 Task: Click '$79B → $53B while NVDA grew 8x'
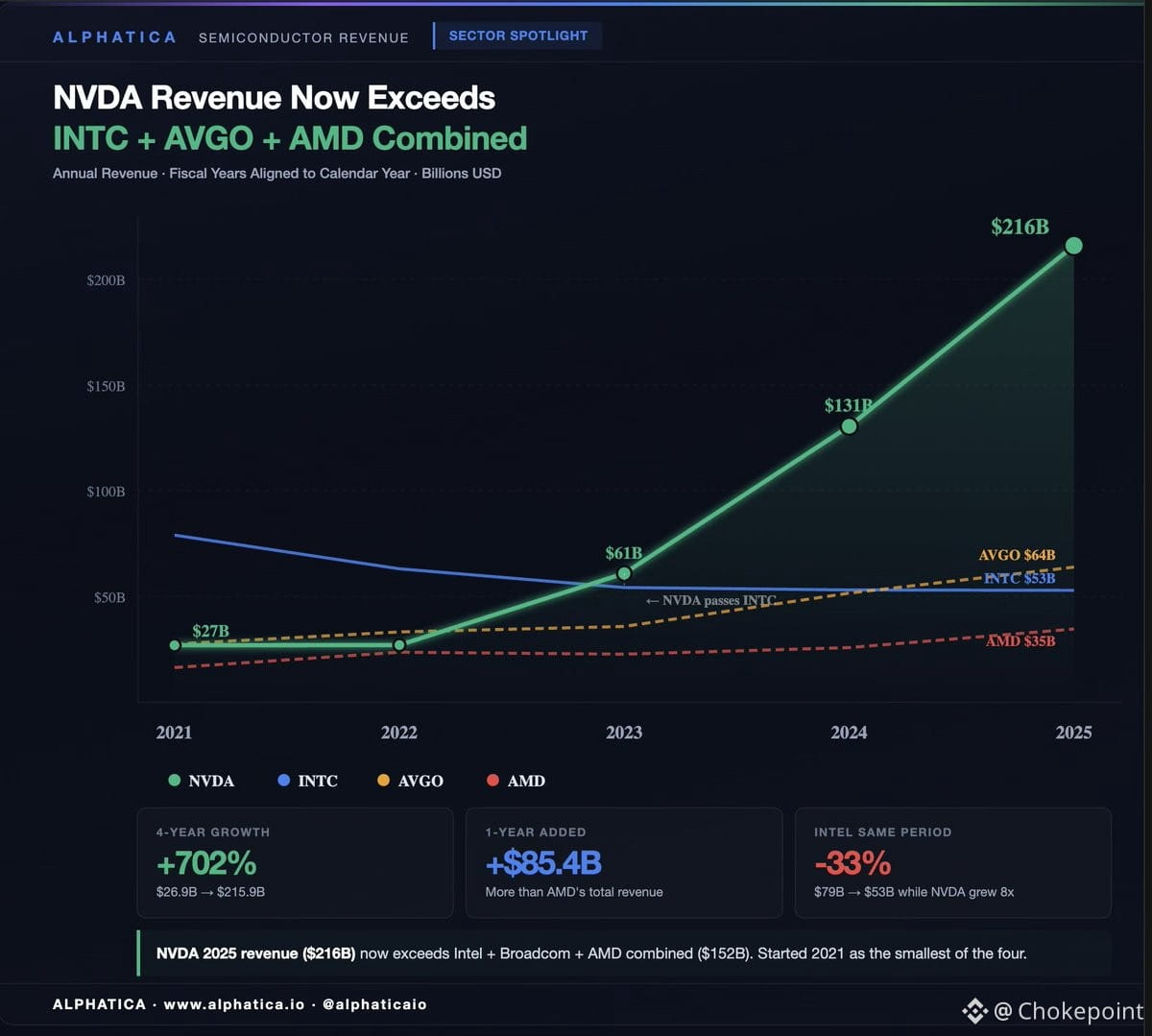pyautogui.click(x=914, y=892)
